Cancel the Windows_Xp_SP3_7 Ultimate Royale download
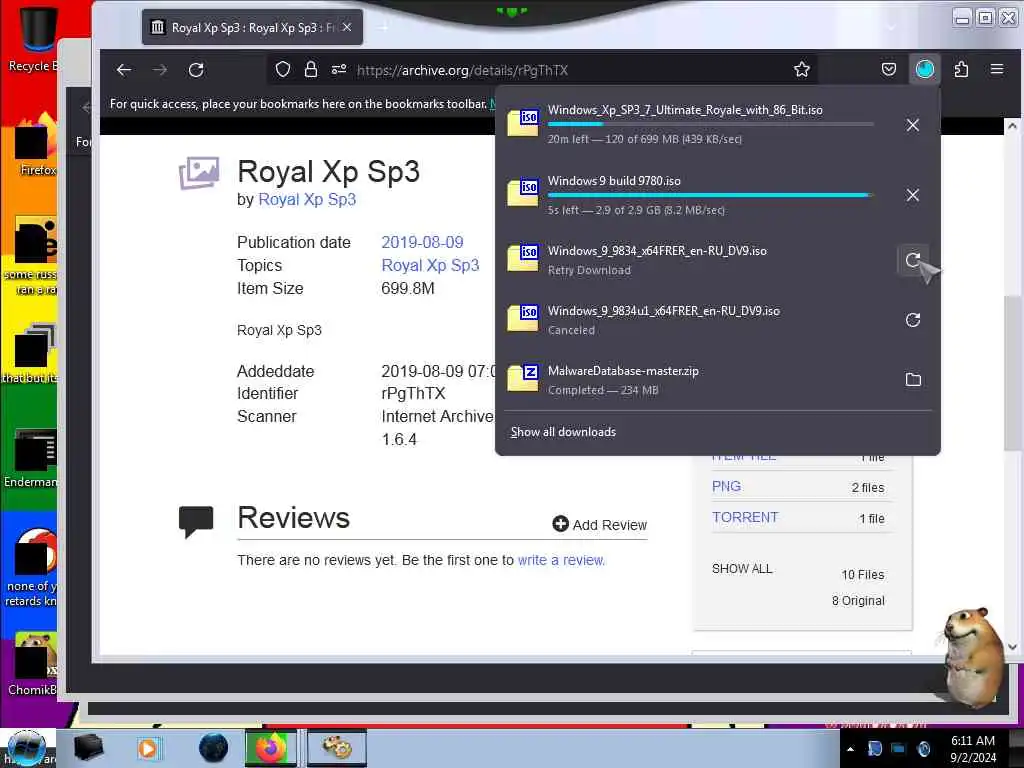This screenshot has width=1024, height=768. (x=913, y=125)
